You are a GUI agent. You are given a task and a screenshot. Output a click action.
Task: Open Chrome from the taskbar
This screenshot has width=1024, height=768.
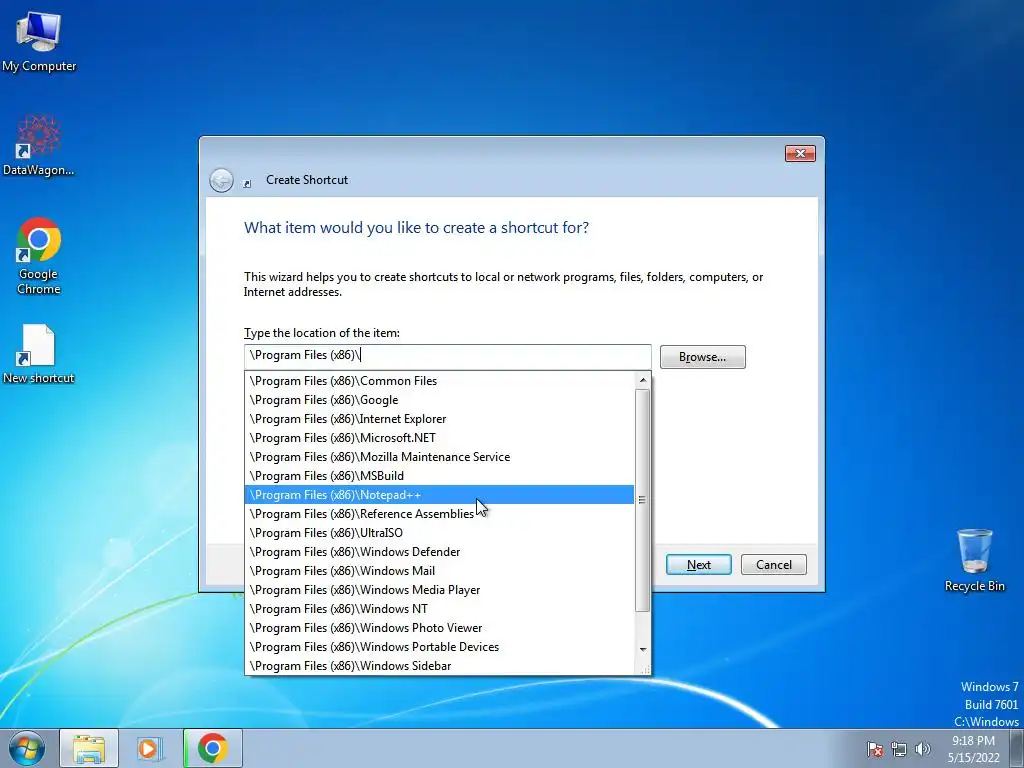(x=212, y=748)
